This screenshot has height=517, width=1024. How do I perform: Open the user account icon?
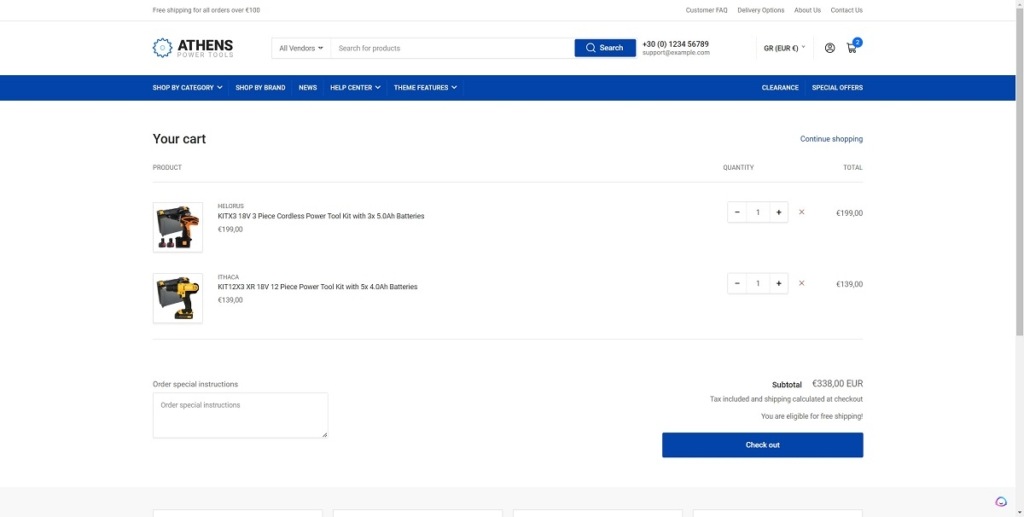(829, 48)
